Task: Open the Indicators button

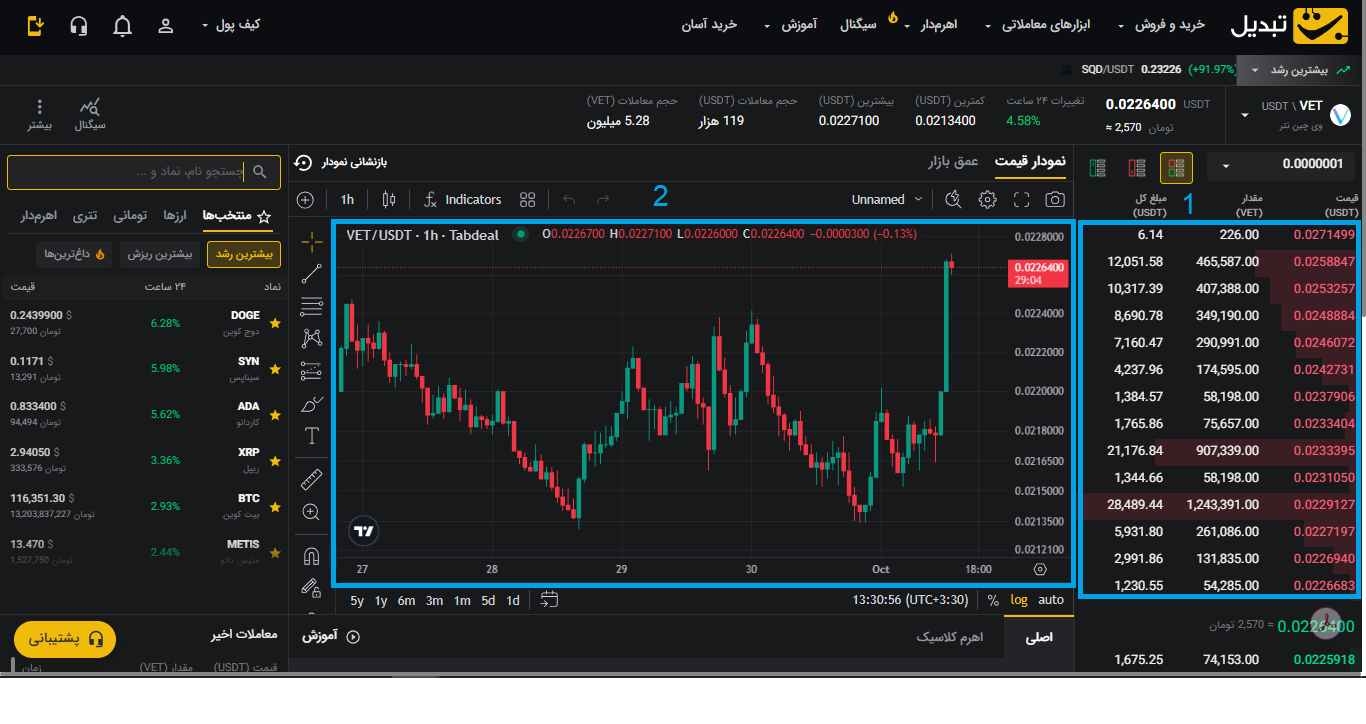Action: [x=463, y=200]
